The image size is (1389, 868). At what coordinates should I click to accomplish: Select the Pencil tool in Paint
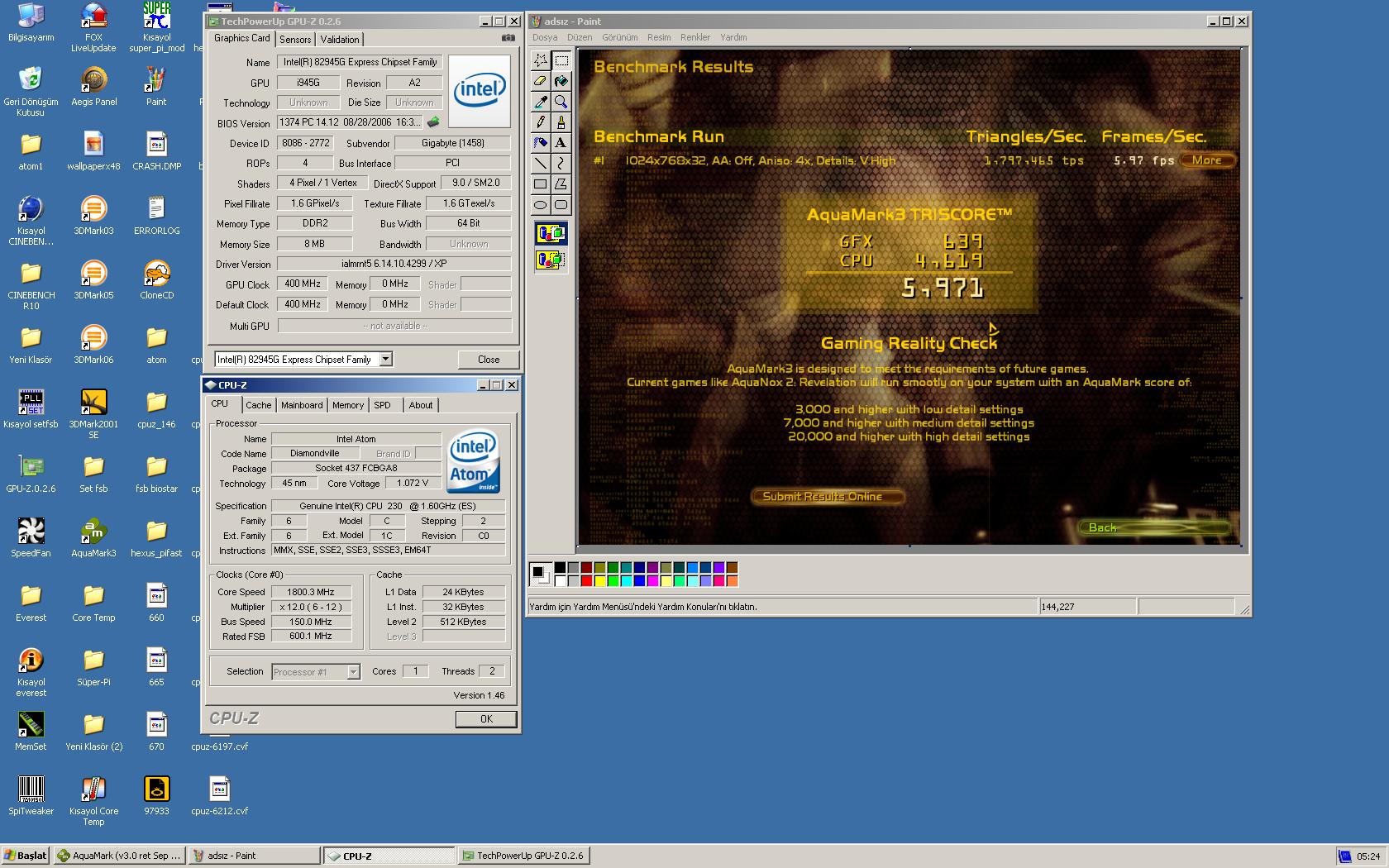pos(540,122)
